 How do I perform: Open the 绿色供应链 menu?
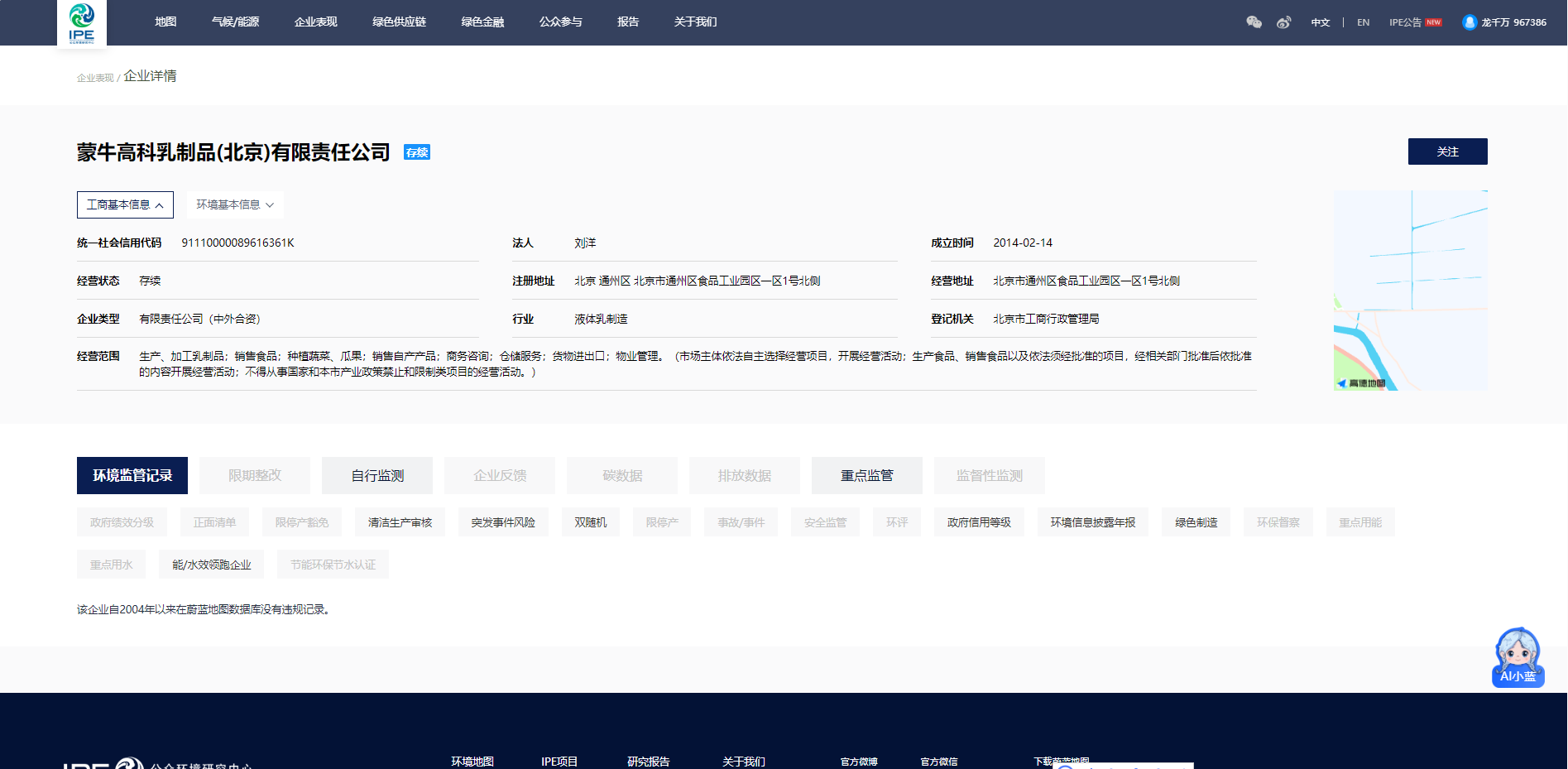(399, 22)
